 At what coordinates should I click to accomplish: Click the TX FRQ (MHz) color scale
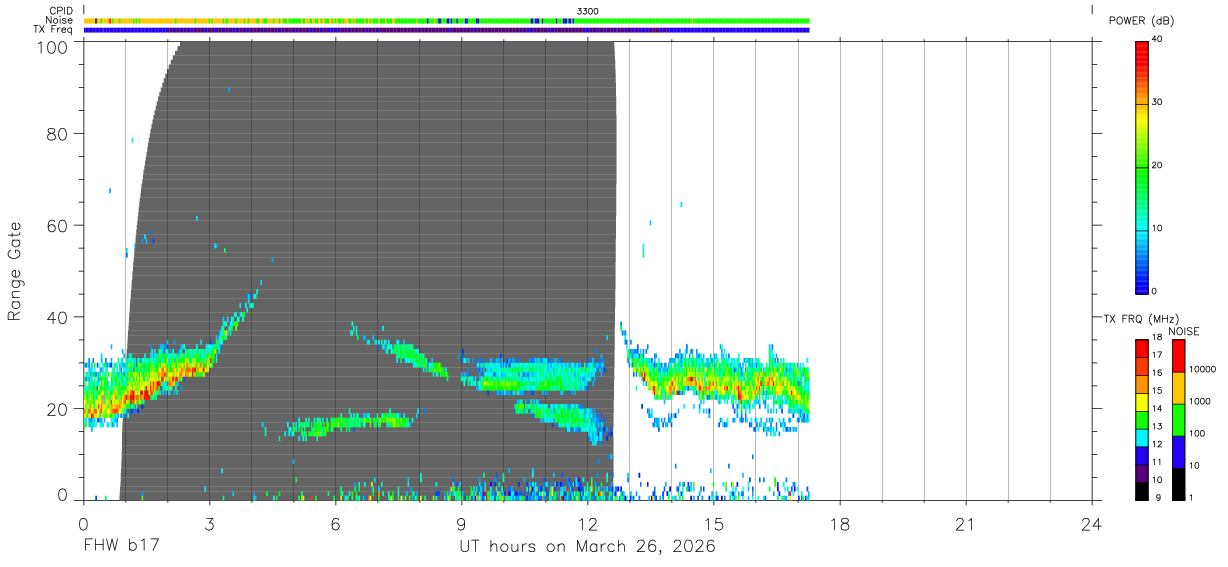pyautogui.click(x=1142, y=420)
